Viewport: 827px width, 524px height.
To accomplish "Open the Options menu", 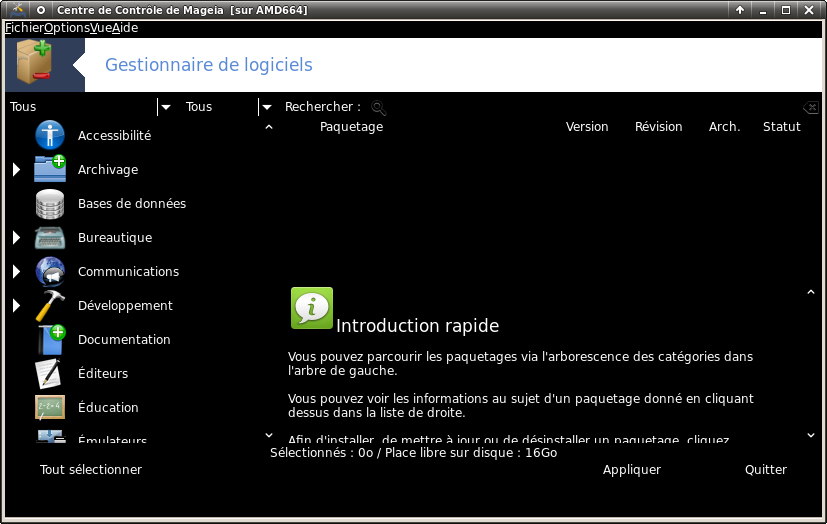I will coord(67,28).
